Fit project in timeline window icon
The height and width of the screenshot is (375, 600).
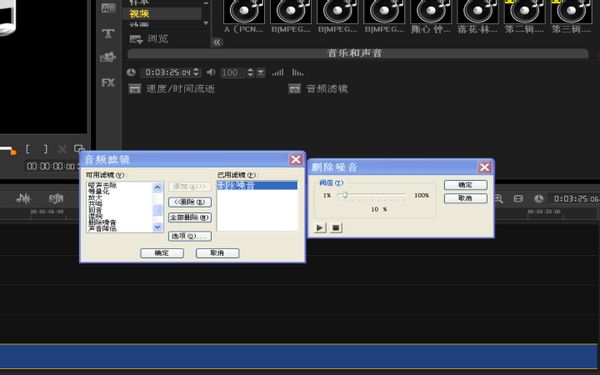point(518,199)
